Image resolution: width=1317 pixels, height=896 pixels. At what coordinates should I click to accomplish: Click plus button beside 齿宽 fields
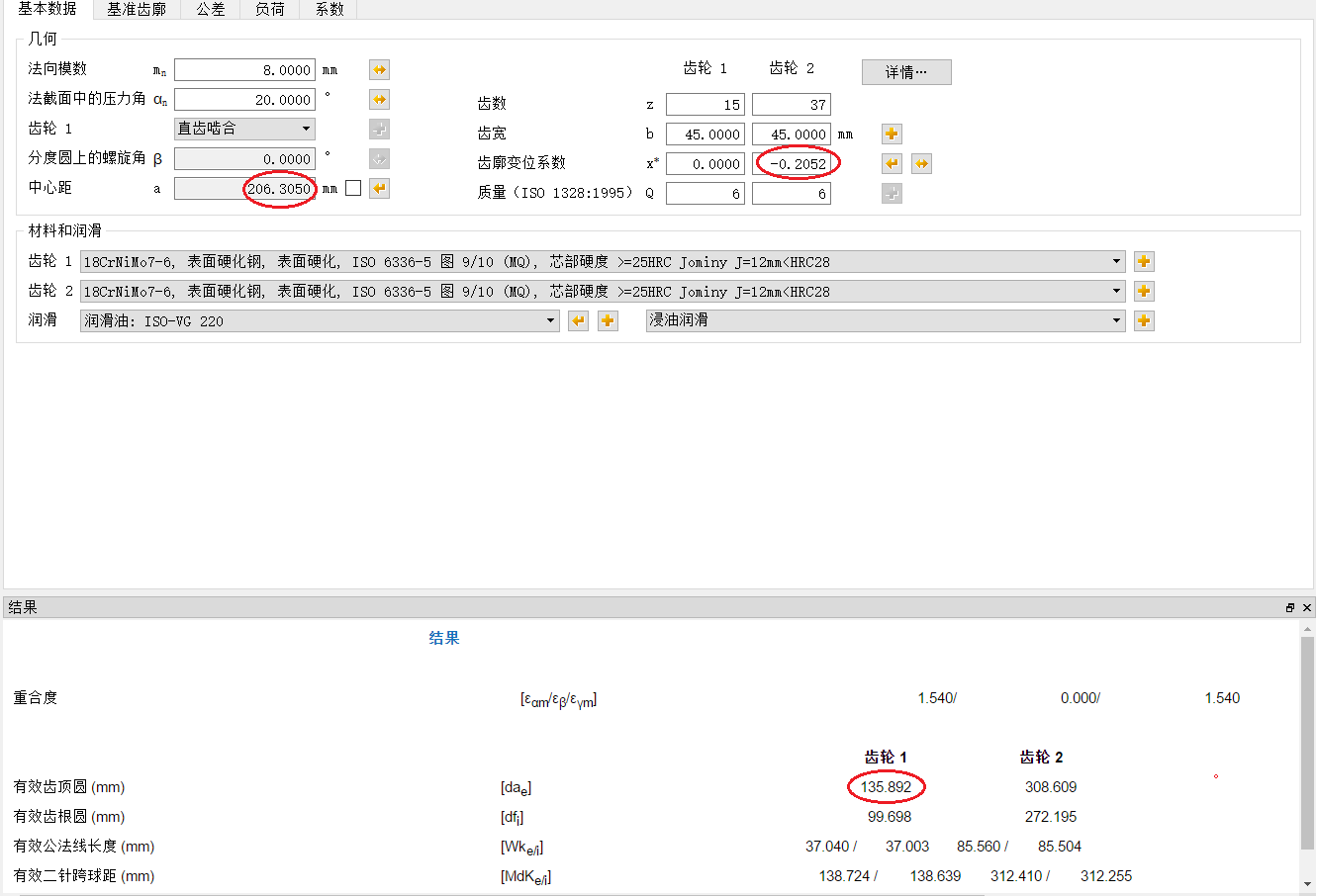892,134
